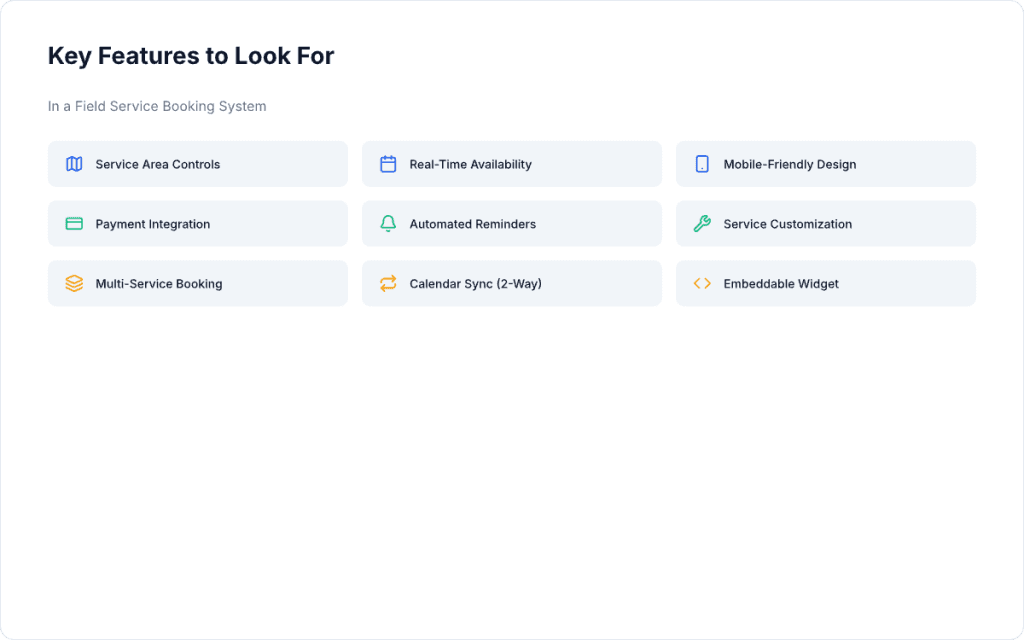Click the heading Key Features to Look For

point(190,56)
